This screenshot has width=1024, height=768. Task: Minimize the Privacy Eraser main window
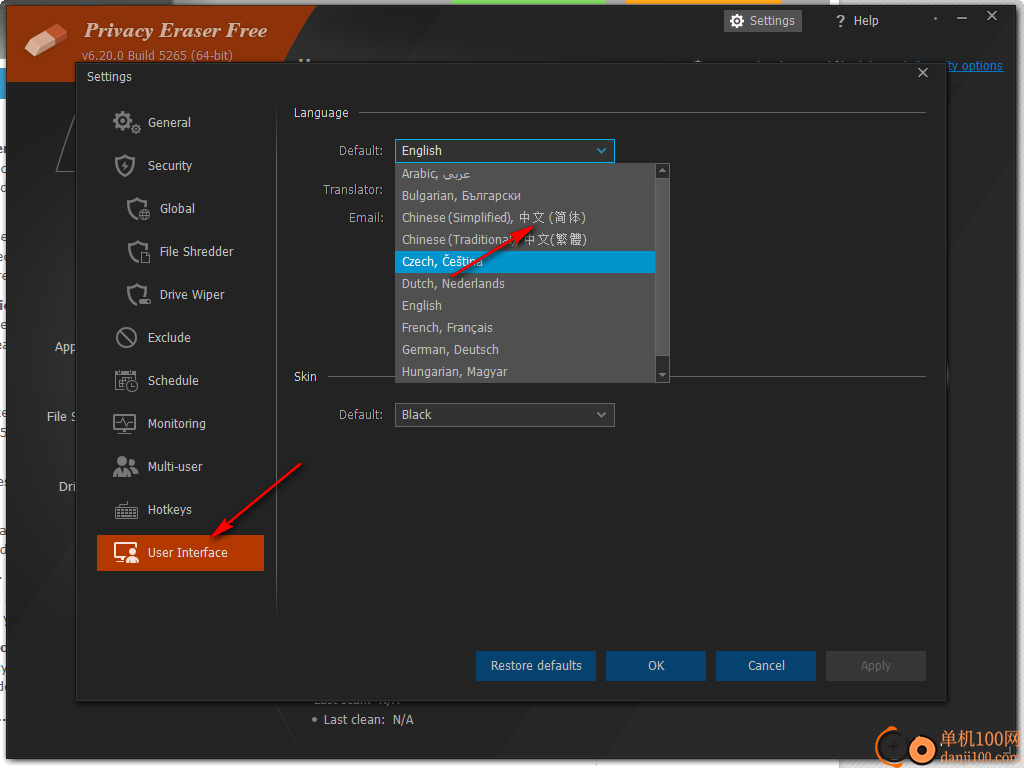pos(961,18)
